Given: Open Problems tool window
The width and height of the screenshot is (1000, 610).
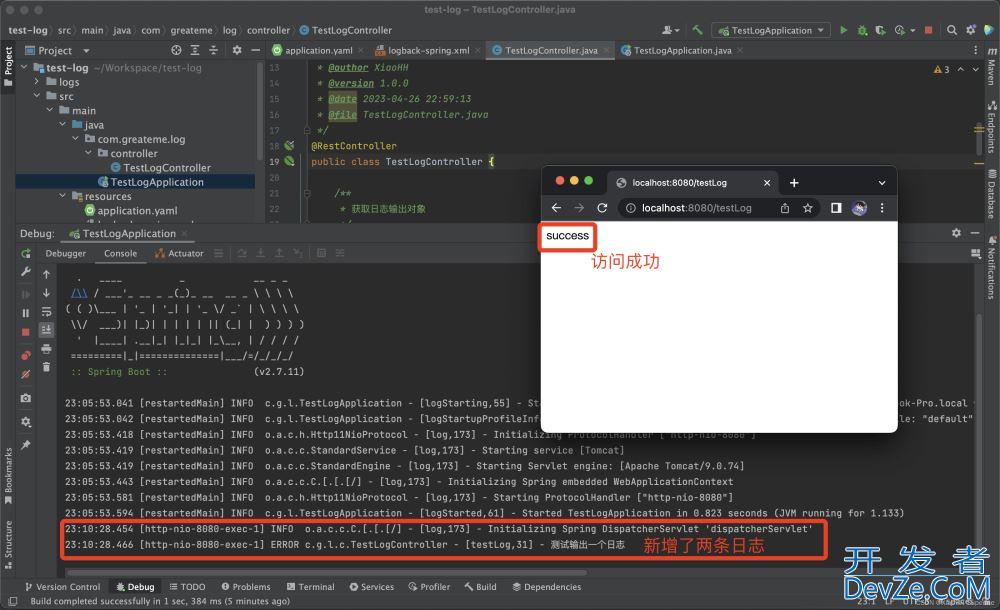Looking at the screenshot, I should click(x=246, y=587).
